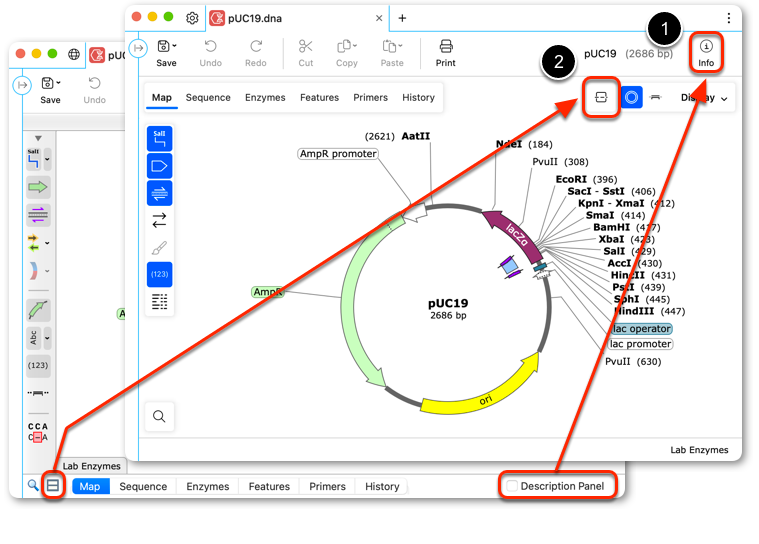Screen dimensions: 759x544
Task: Toggle the Show Translations double-arrow side button
Action: coord(159,220)
